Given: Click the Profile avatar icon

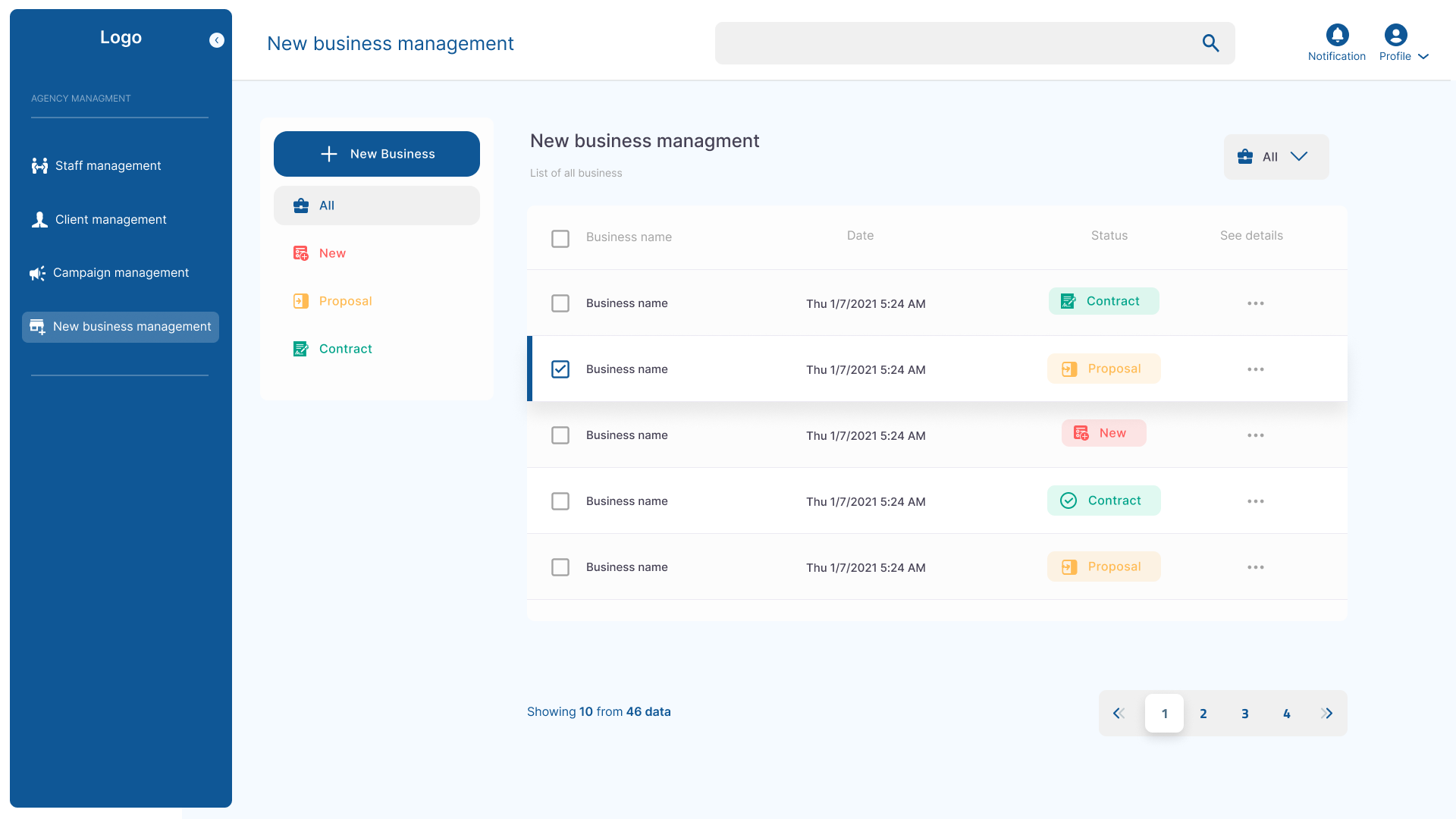Looking at the screenshot, I should point(1396,35).
